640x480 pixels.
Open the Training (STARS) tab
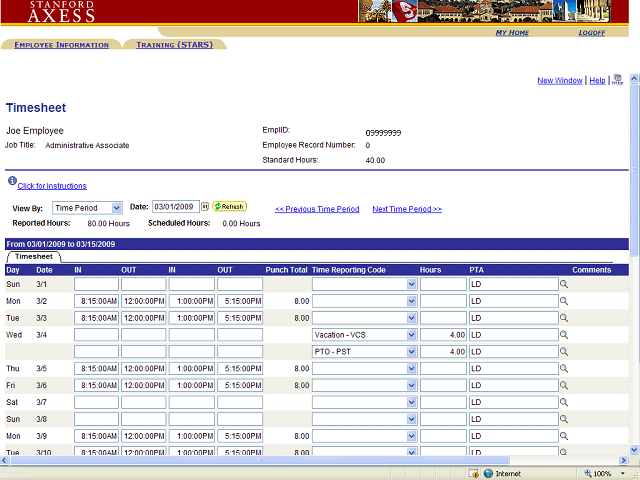tap(175, 45)
